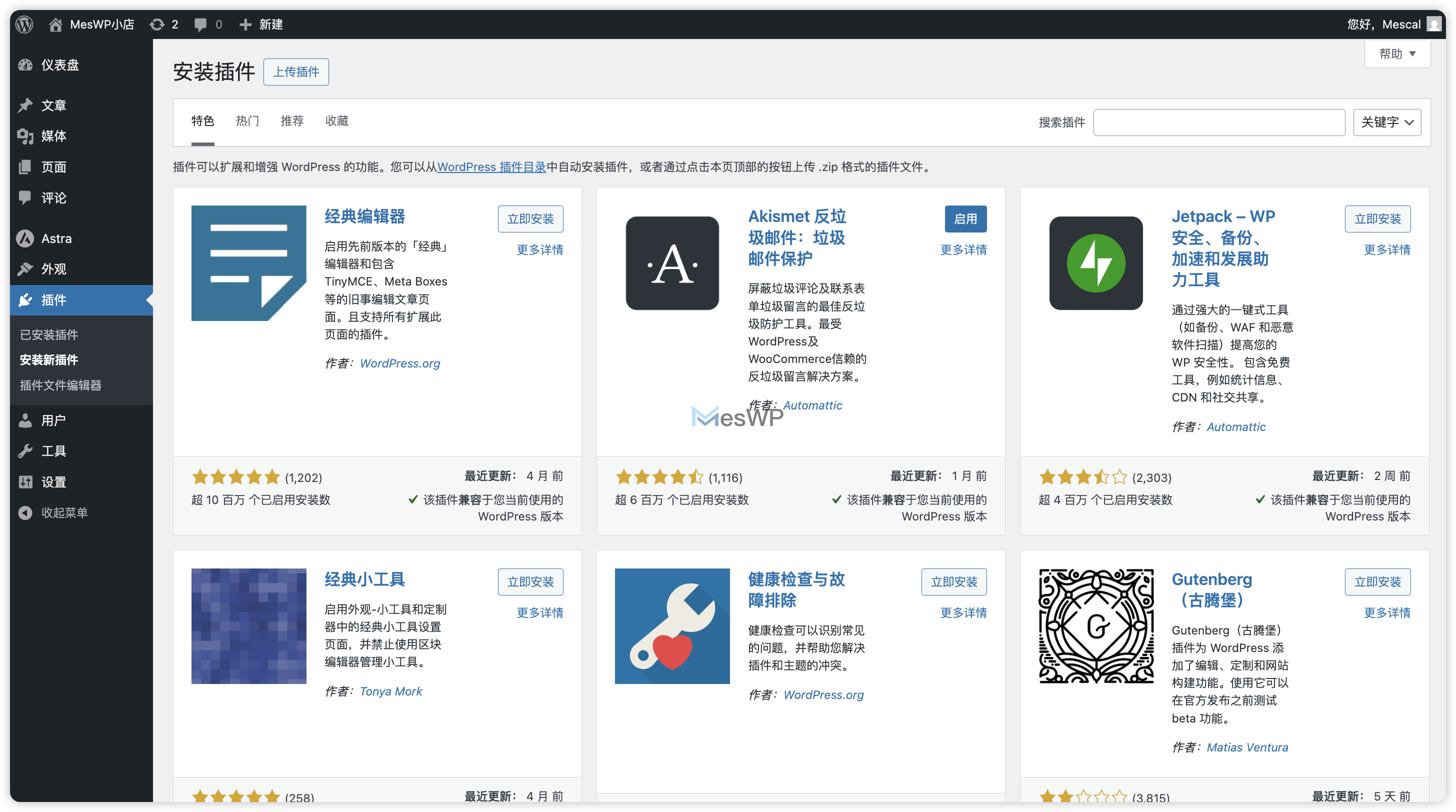1456x812 pixels.
Task: Open 更多详情 for 健康检查与故障排除
Action: click(963, 612)
